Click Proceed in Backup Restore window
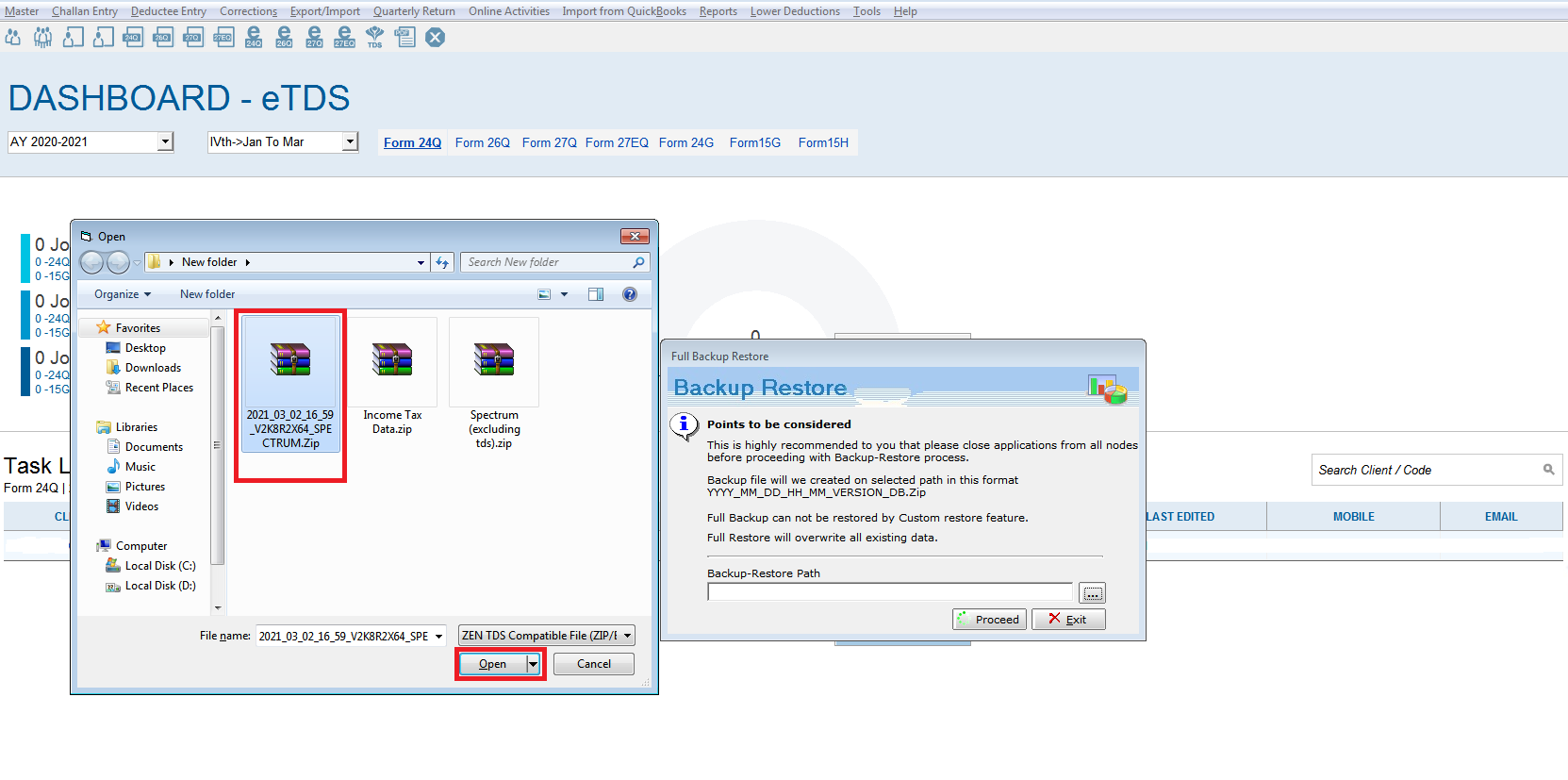Viewport: 1568px width, 780px height. point(989,620)
